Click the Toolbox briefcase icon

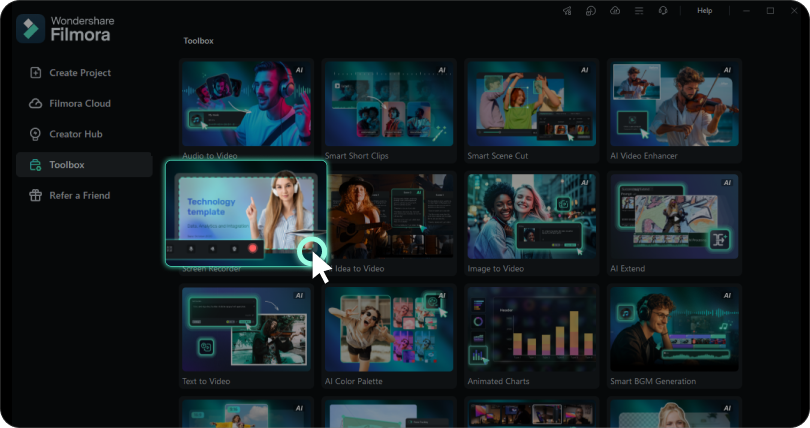pos(35,165)
